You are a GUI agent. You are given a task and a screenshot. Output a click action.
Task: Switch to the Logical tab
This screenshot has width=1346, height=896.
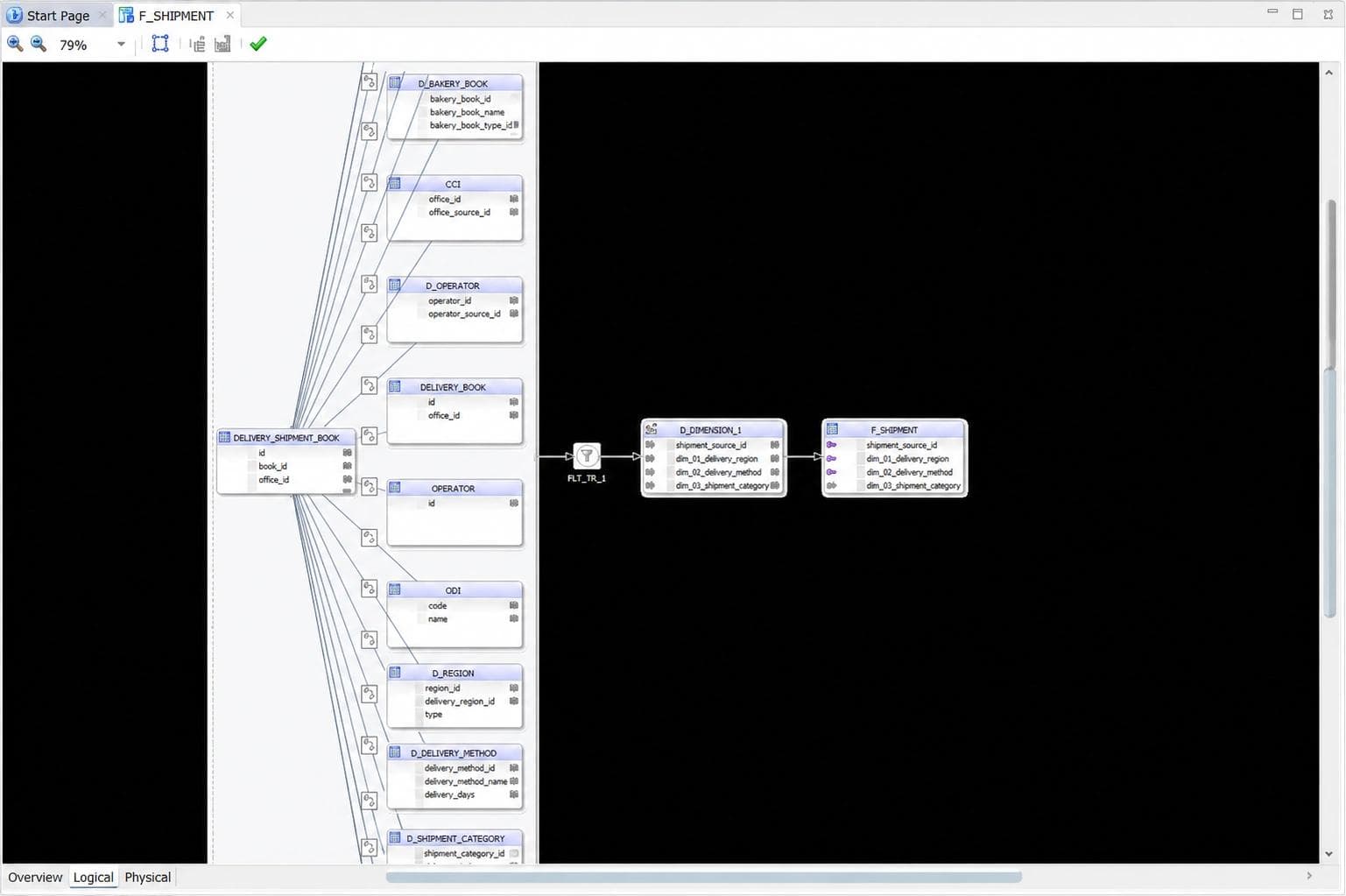(x=93, y=877)
